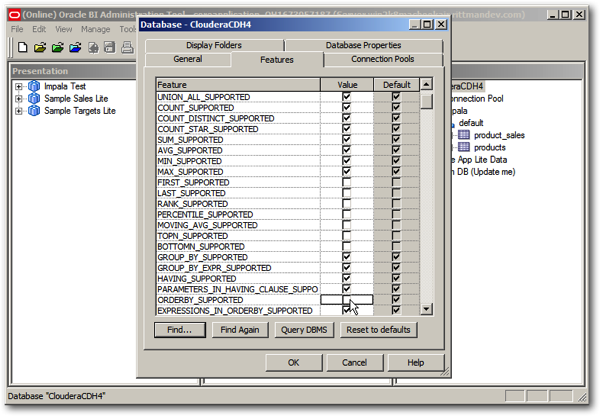600x416 pixels.
Task: Uncheck GROUP_BY_SUPPORTED Value checkbox
Action: coord(347,257)
